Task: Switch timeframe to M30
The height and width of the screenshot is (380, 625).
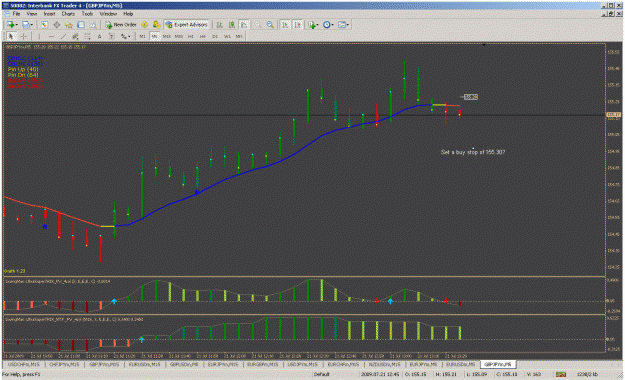Action: click(x=179, y=36)
